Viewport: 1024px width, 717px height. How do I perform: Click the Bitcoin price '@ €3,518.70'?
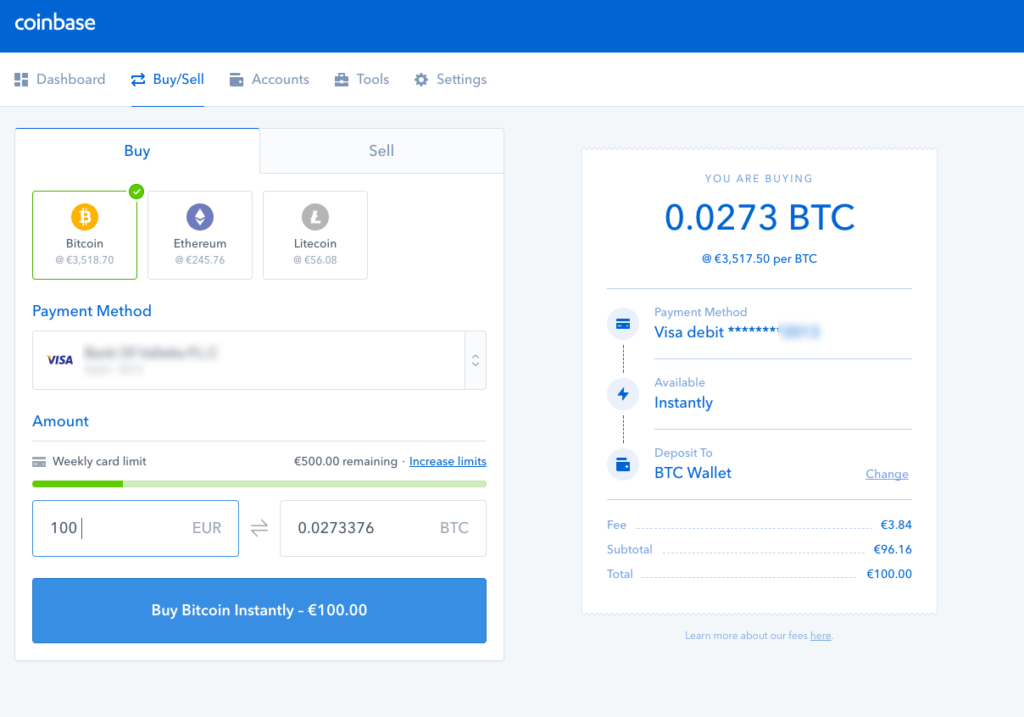85,260
